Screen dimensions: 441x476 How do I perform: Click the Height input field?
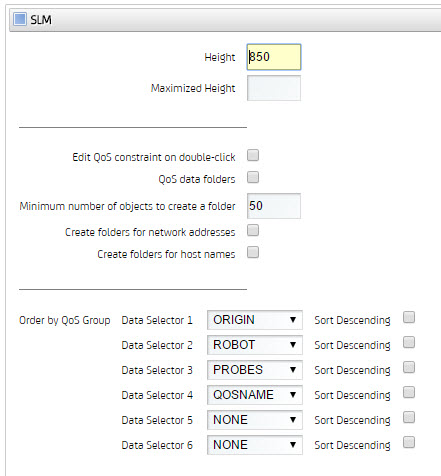point(274,57)
